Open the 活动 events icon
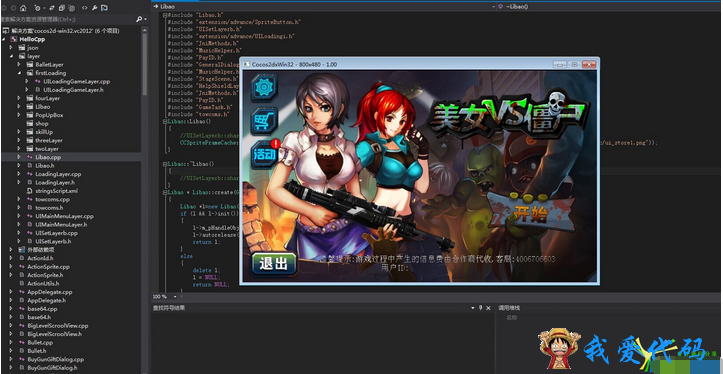 pyautogui.click(x=265, y=154)
